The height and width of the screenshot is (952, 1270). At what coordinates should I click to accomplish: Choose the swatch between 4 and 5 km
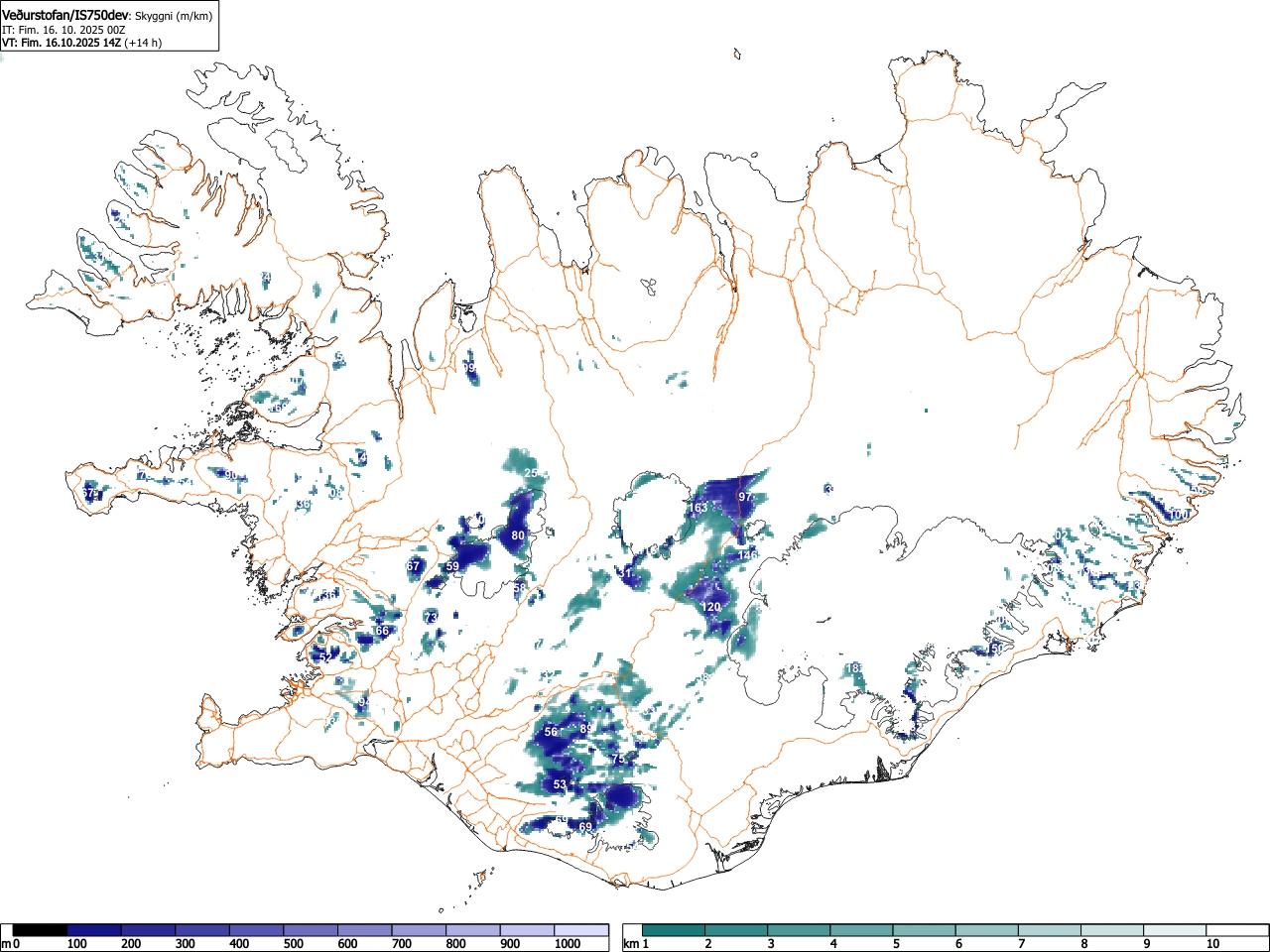862,930
